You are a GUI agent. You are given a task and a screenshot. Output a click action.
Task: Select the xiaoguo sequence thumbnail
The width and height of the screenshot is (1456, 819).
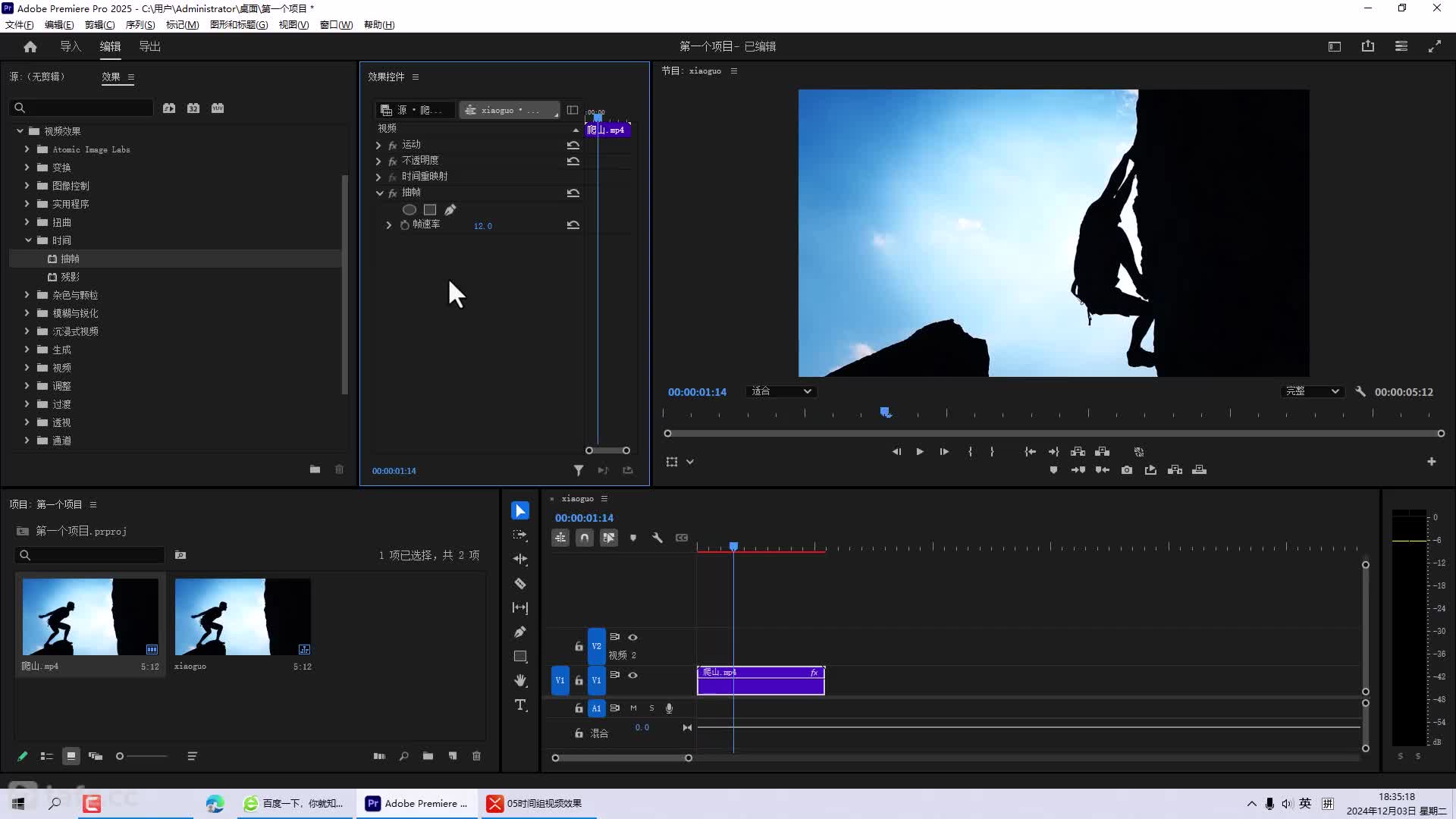tap(243, 617)
